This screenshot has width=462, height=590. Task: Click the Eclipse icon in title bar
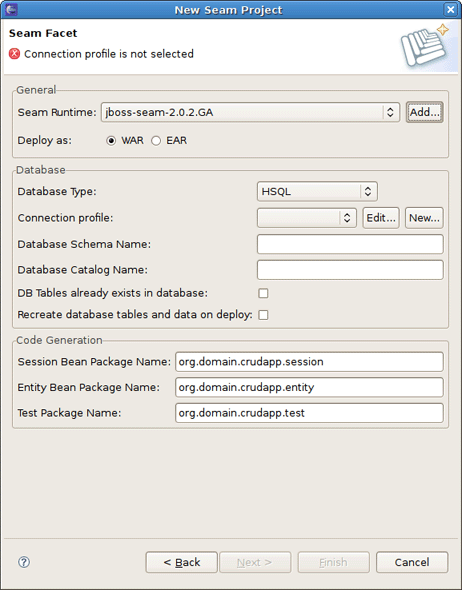11,9
